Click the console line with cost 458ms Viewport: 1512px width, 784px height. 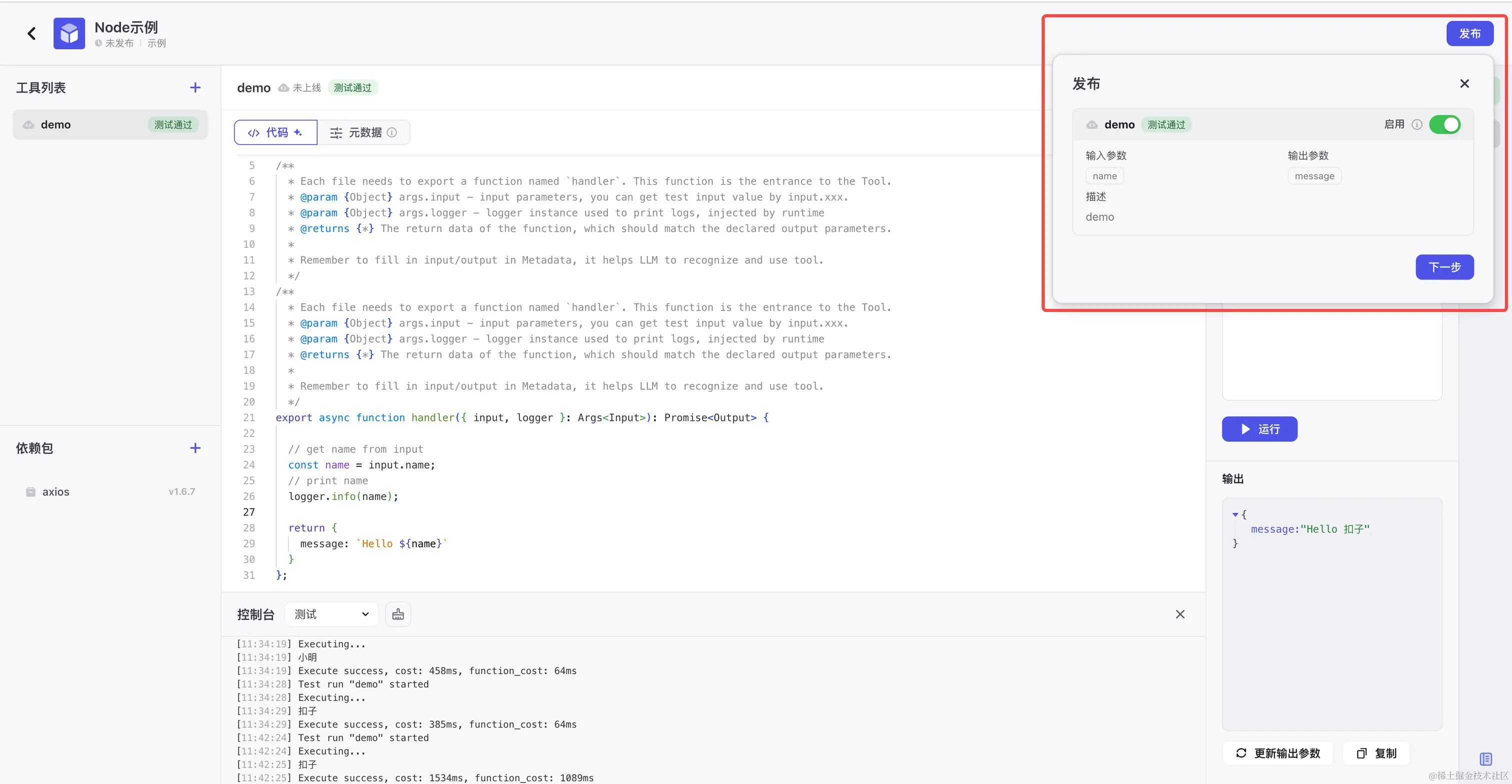(407, 670)
